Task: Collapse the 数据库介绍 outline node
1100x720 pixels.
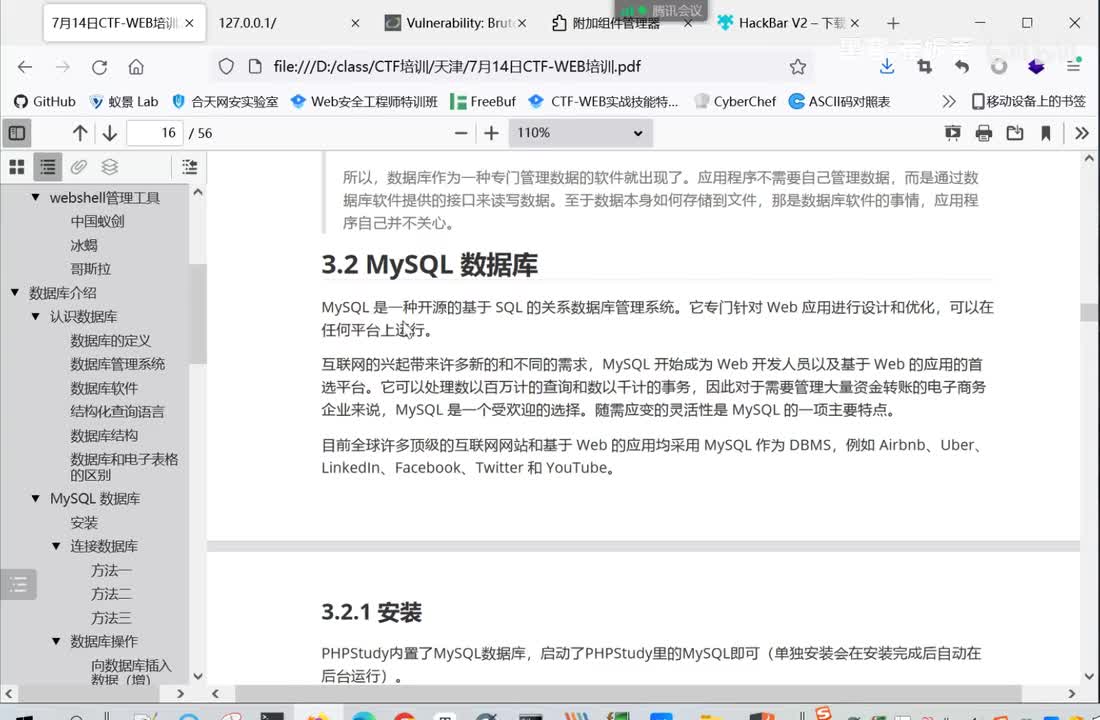Action: pos(15,292)
